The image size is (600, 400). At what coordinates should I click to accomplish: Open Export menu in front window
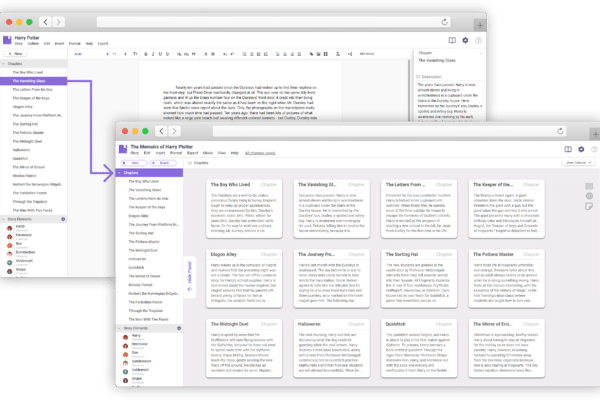click(x=192, y=153)
